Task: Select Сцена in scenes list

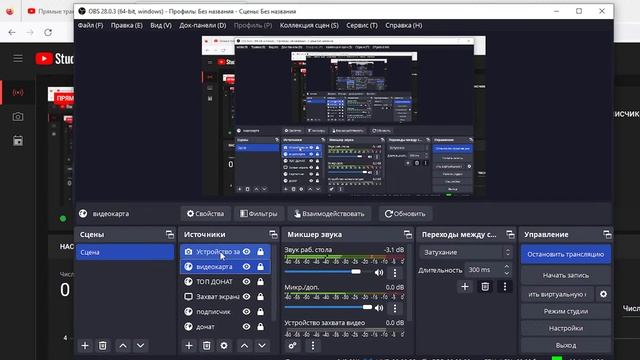Action: 125,252
